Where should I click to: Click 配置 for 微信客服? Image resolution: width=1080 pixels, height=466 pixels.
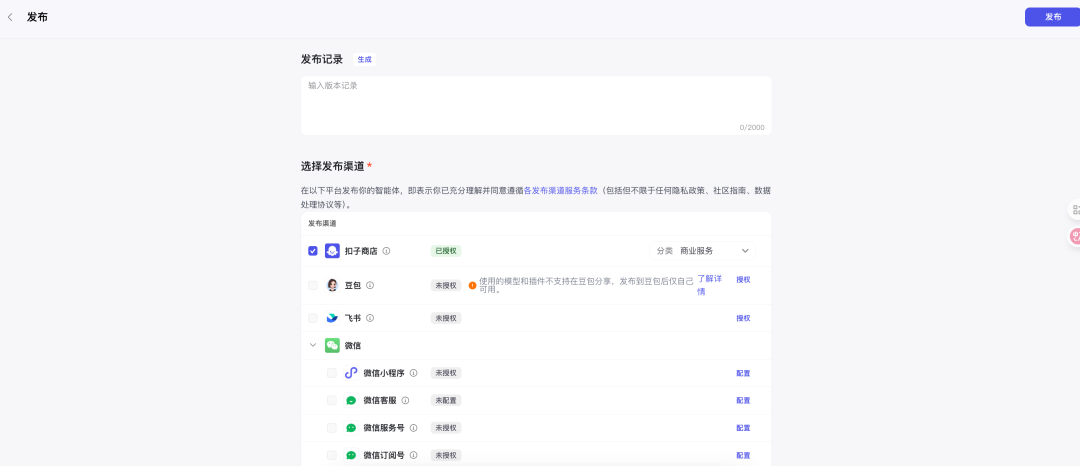coord(743,400)
